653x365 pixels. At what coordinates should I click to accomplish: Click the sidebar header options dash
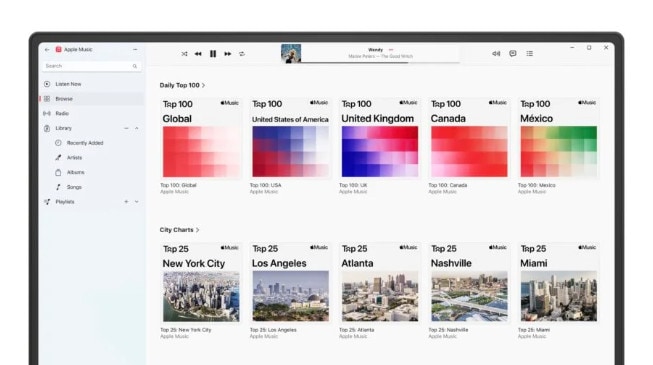point(135,50)
